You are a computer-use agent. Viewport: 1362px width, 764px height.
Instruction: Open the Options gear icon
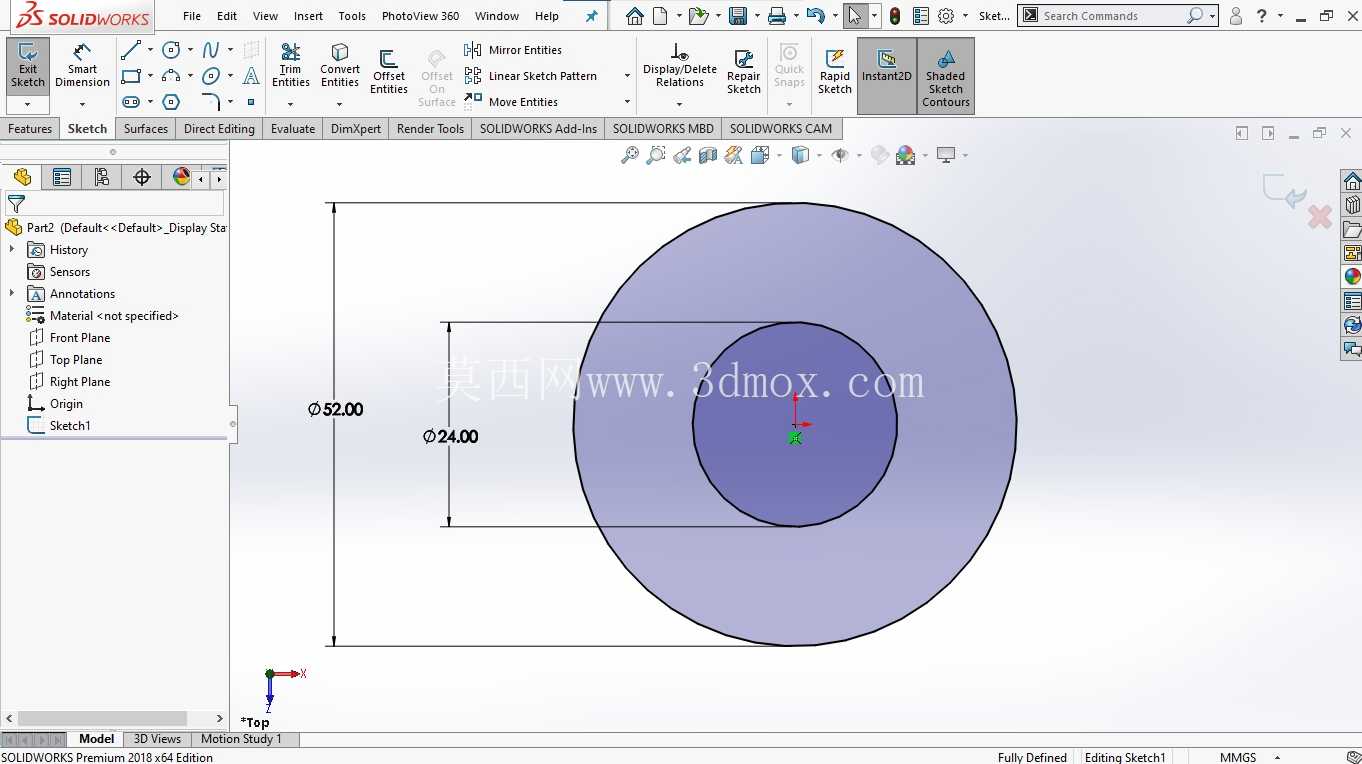point(946,16)
